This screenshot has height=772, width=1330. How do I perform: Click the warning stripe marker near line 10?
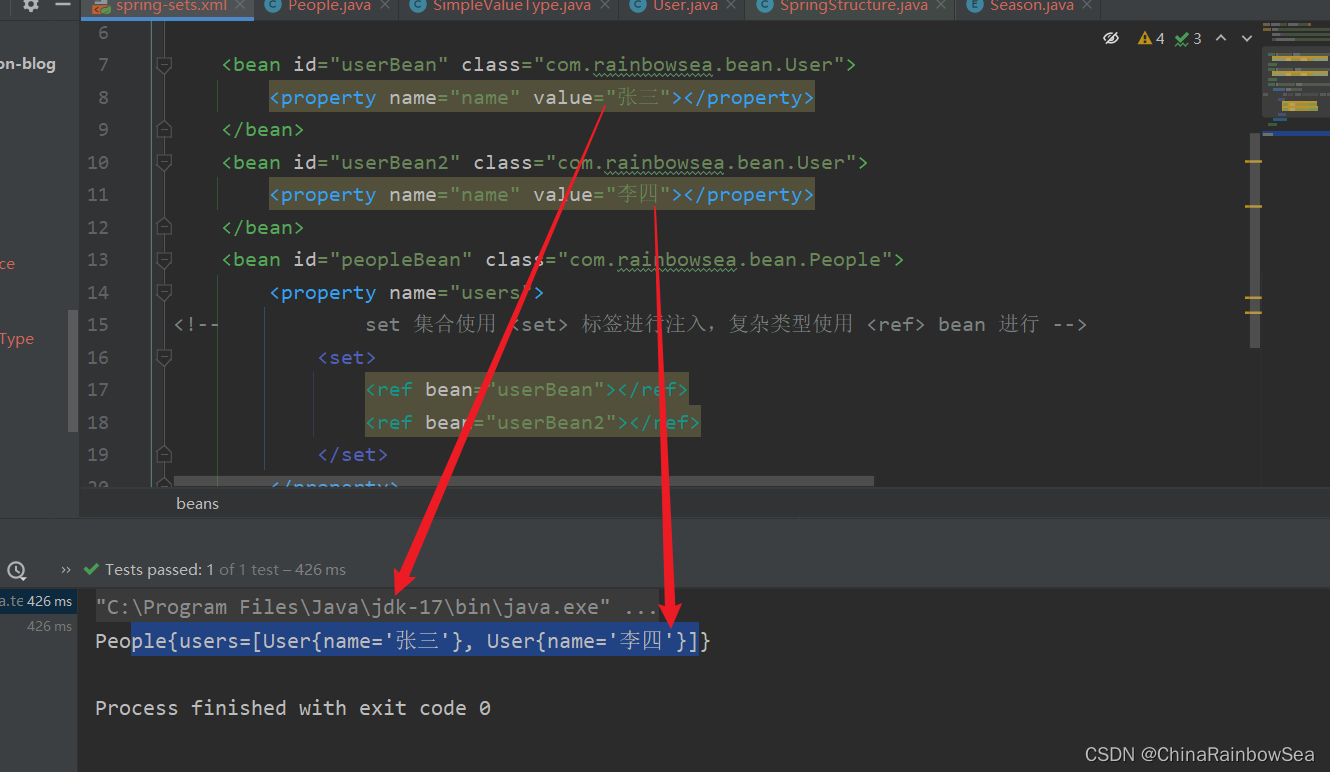tap(1253, 162)
